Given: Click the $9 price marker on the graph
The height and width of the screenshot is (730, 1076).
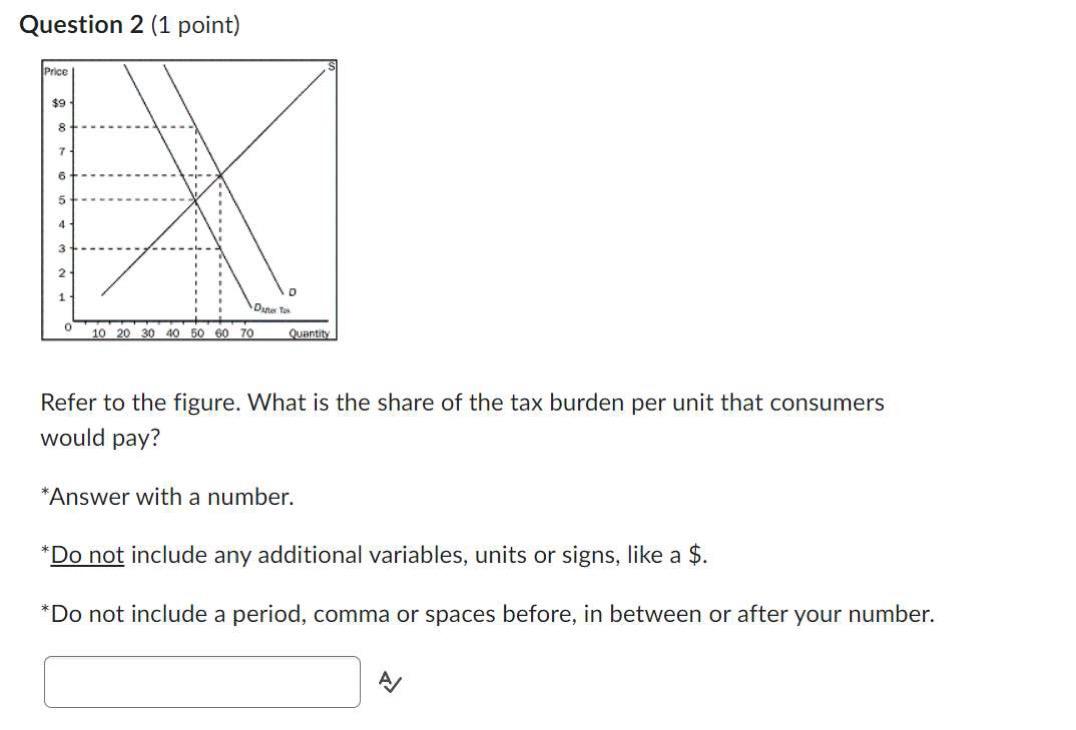Looking at the screenshot, I should (59, 103).
